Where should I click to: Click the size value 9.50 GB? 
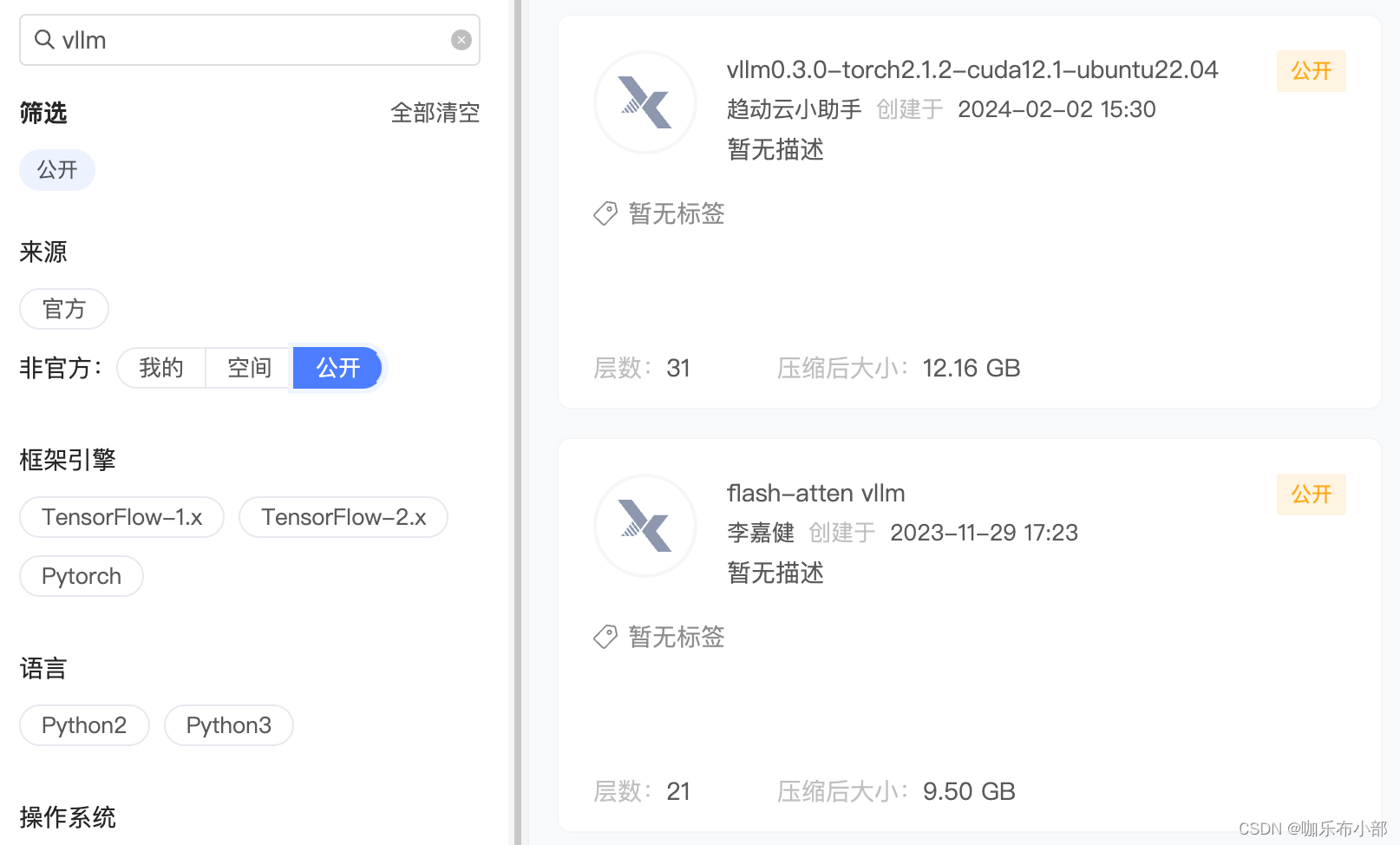969,791
